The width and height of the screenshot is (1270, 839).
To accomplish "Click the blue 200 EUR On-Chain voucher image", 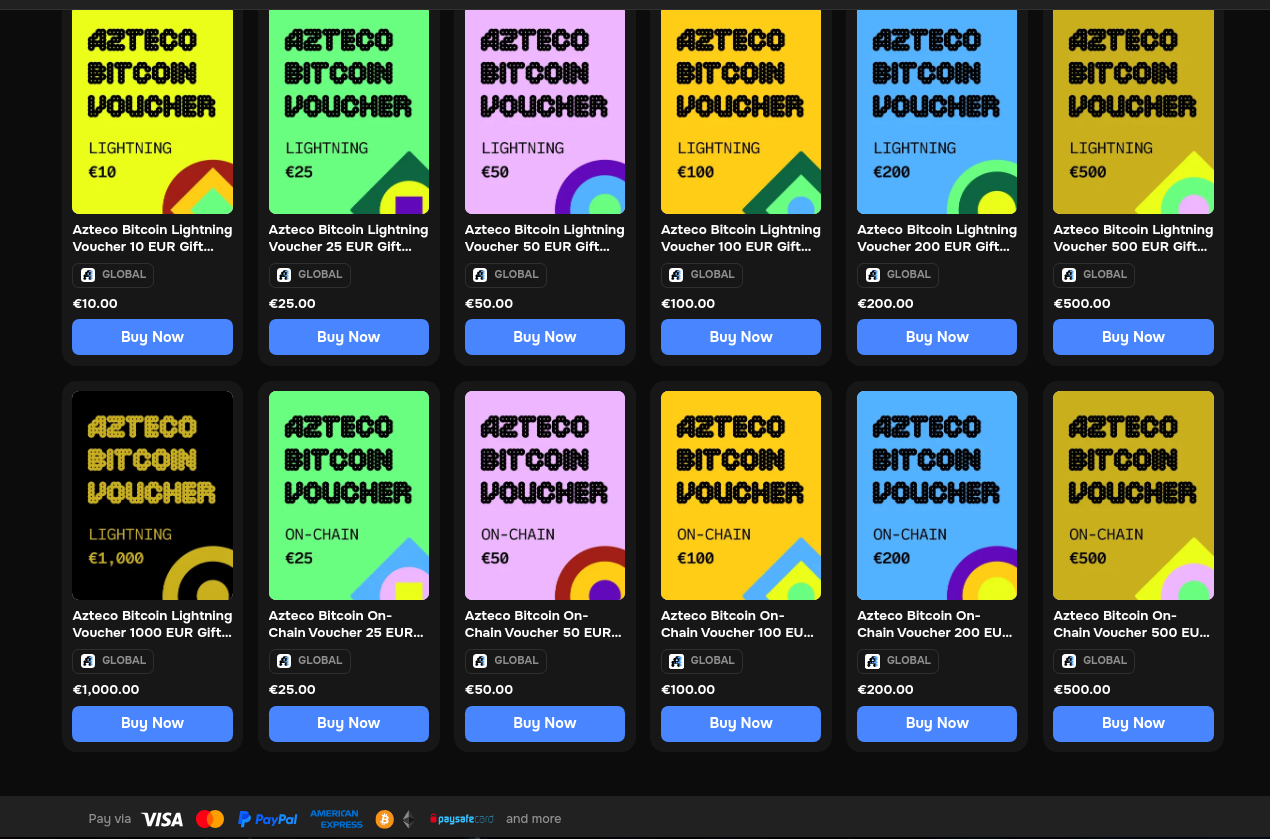I will coord(936,495).
